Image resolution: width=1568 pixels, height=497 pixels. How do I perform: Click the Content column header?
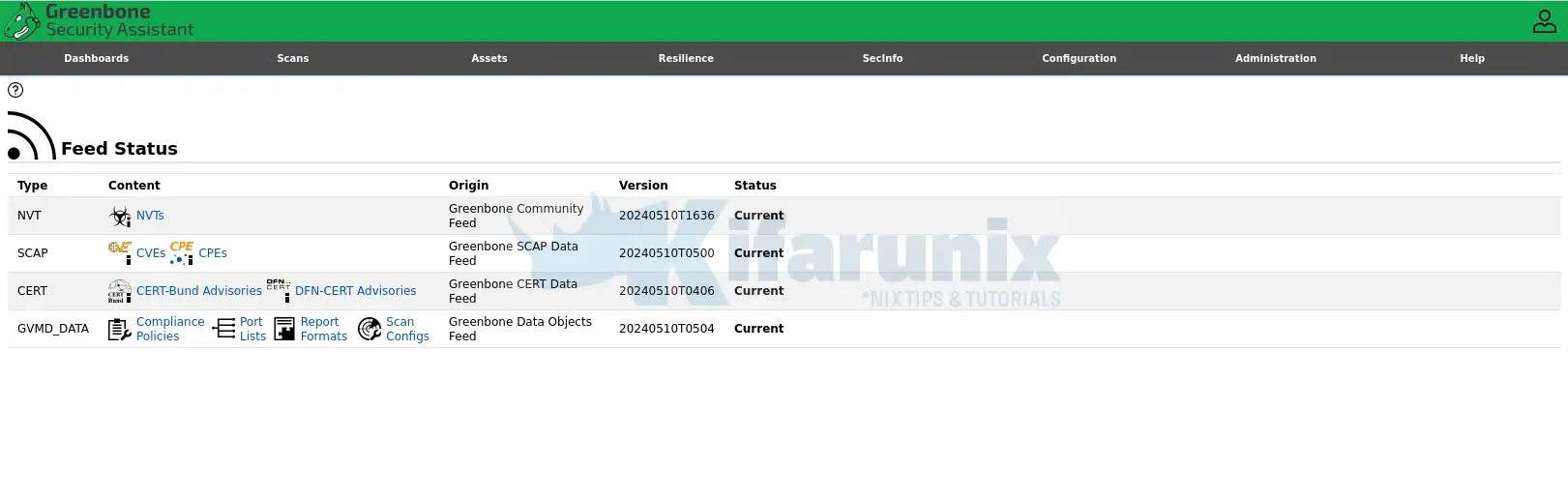(x=134, y=186)
